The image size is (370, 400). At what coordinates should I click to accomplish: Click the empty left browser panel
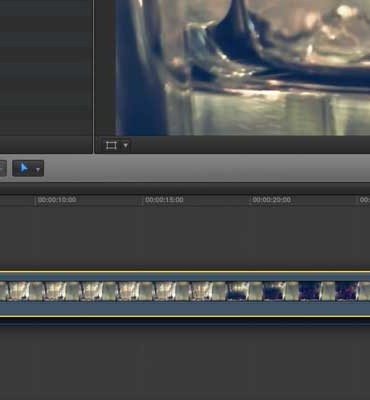46,67
